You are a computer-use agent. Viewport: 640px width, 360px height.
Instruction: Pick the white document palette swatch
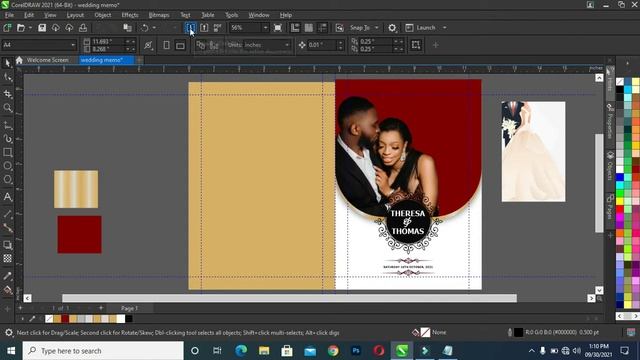click(120, 319)
